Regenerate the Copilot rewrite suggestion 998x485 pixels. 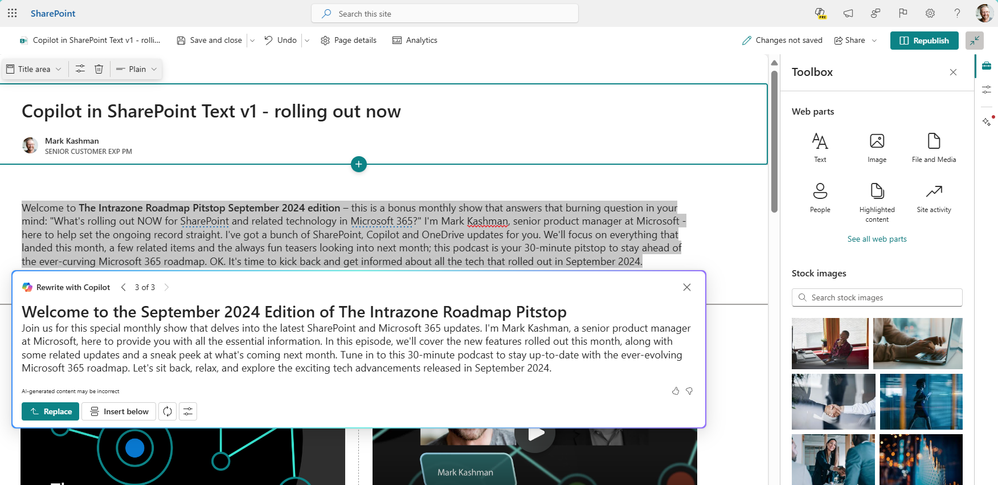pyautogui.click(x=167, y=411)
